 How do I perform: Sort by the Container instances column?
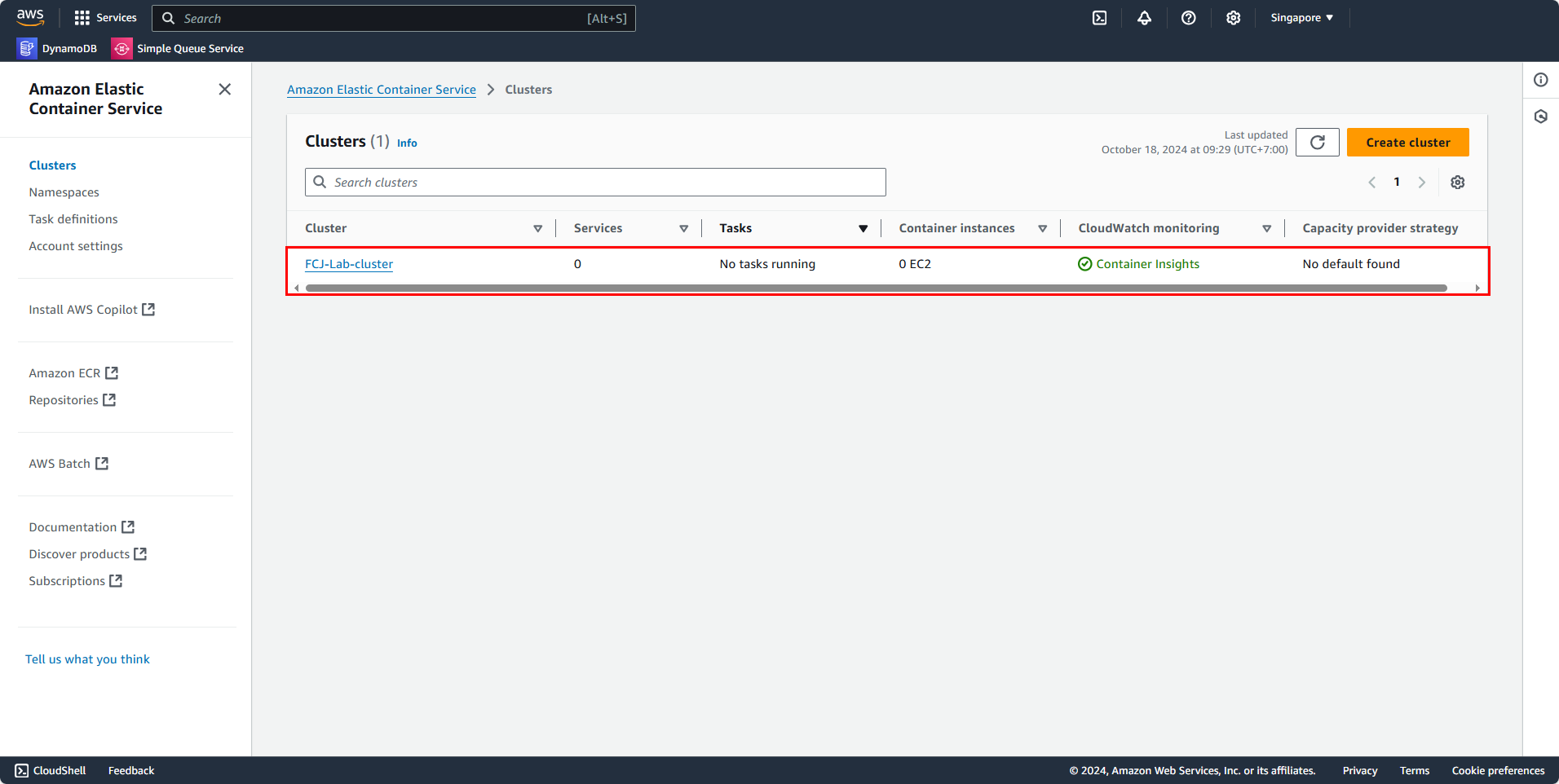[1043, 229]
